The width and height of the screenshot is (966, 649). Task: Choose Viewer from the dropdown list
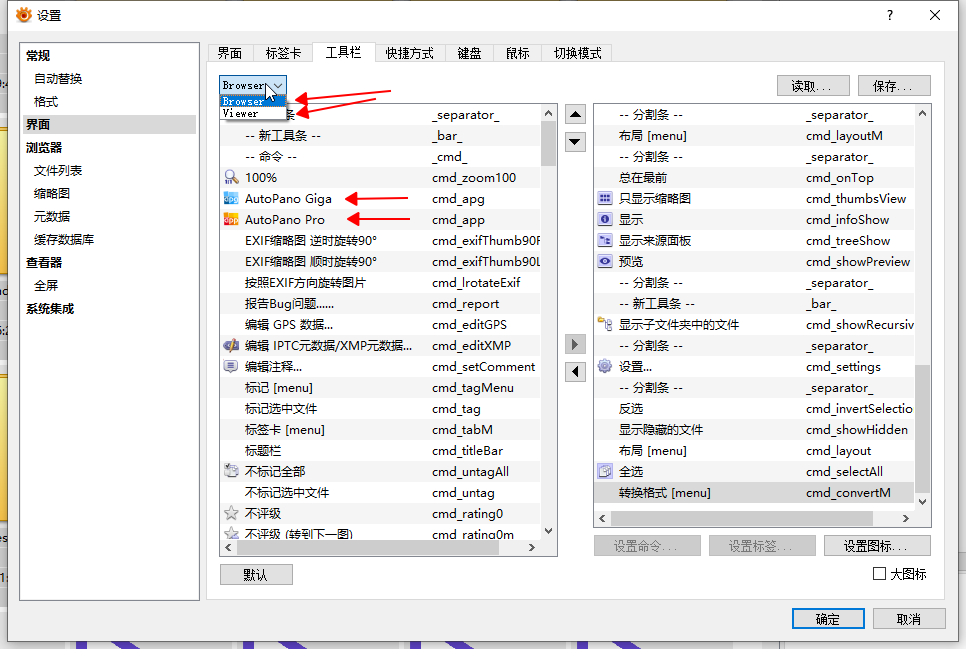(x=253, y=113)
